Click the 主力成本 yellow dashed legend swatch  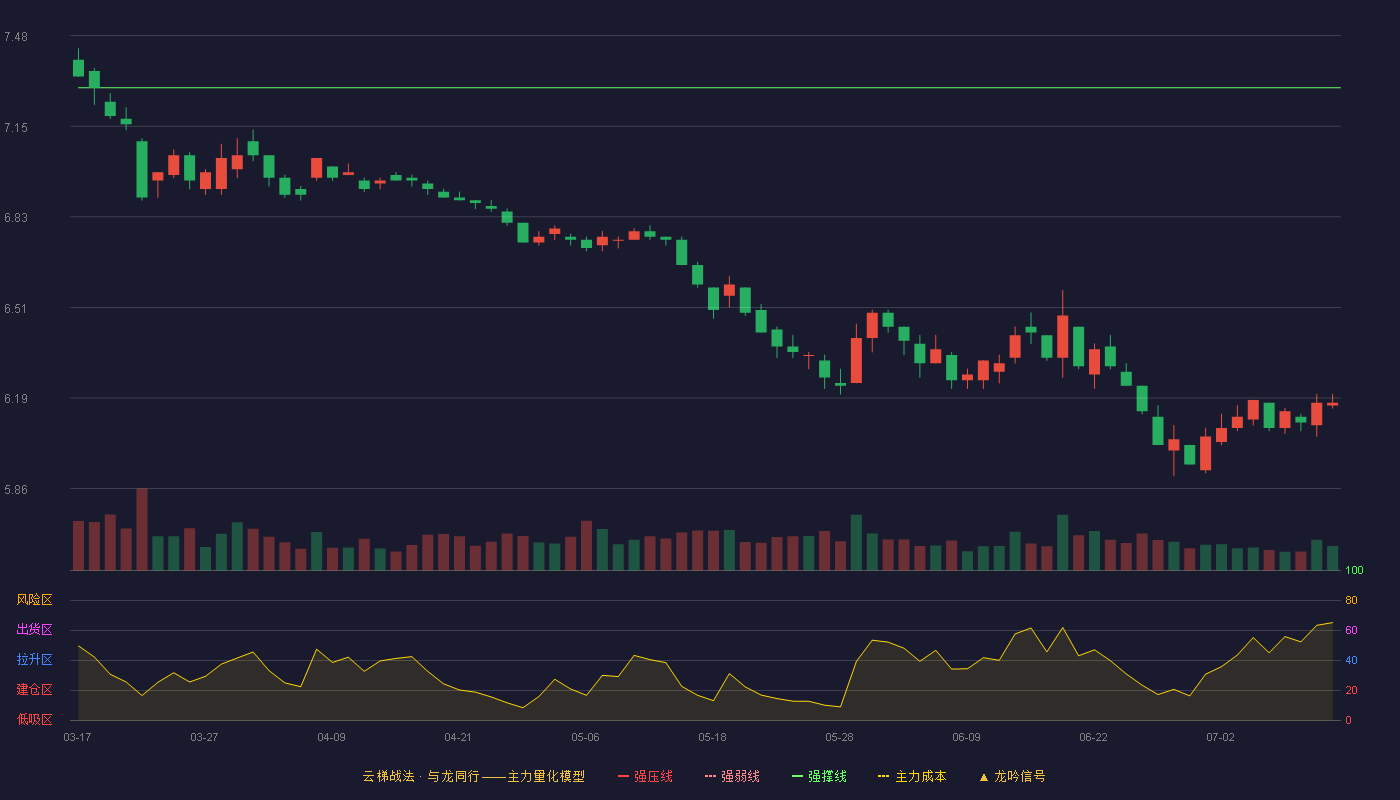pos(884,776)
